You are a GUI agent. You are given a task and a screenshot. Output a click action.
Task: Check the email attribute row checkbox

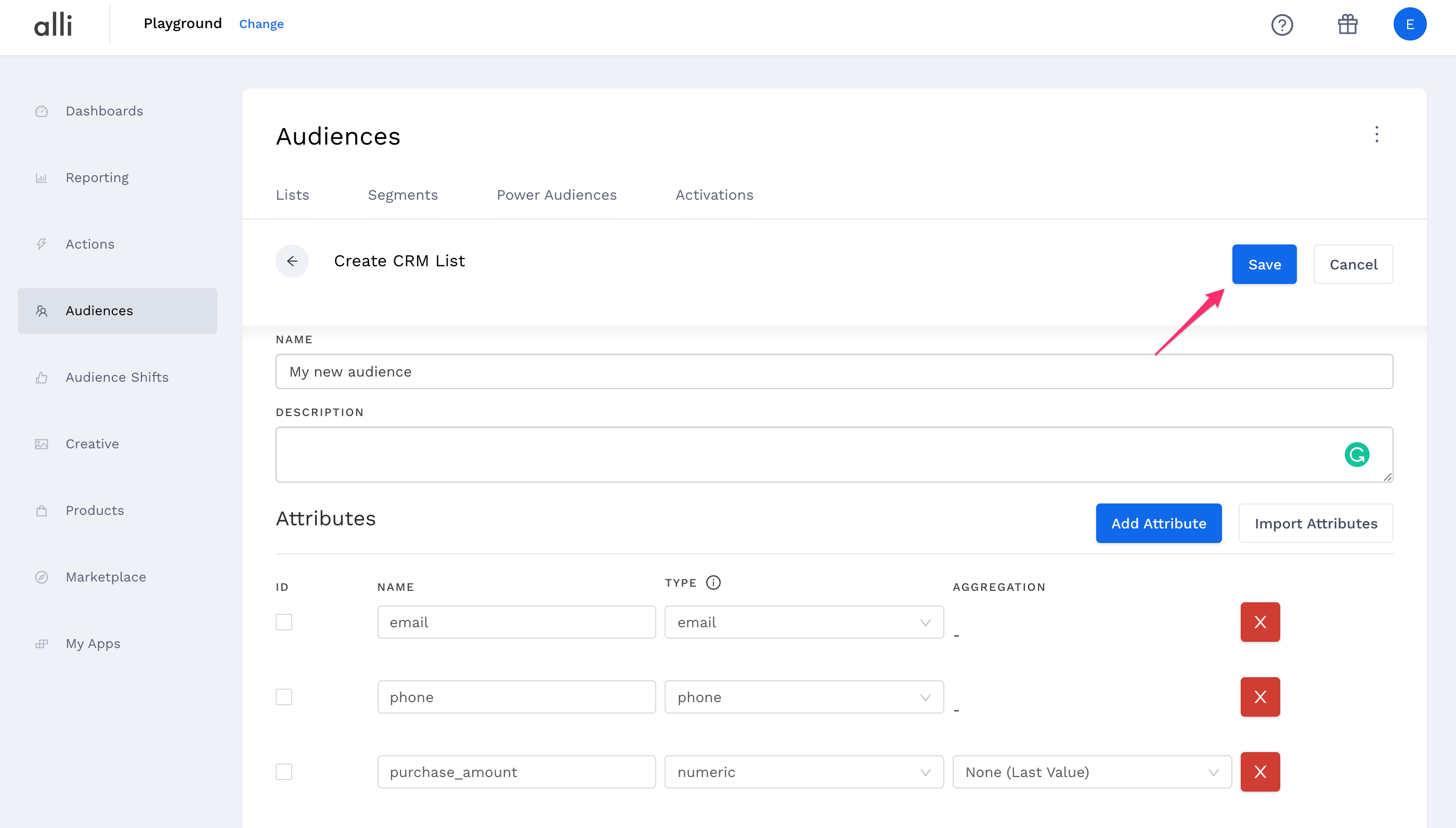284,622
